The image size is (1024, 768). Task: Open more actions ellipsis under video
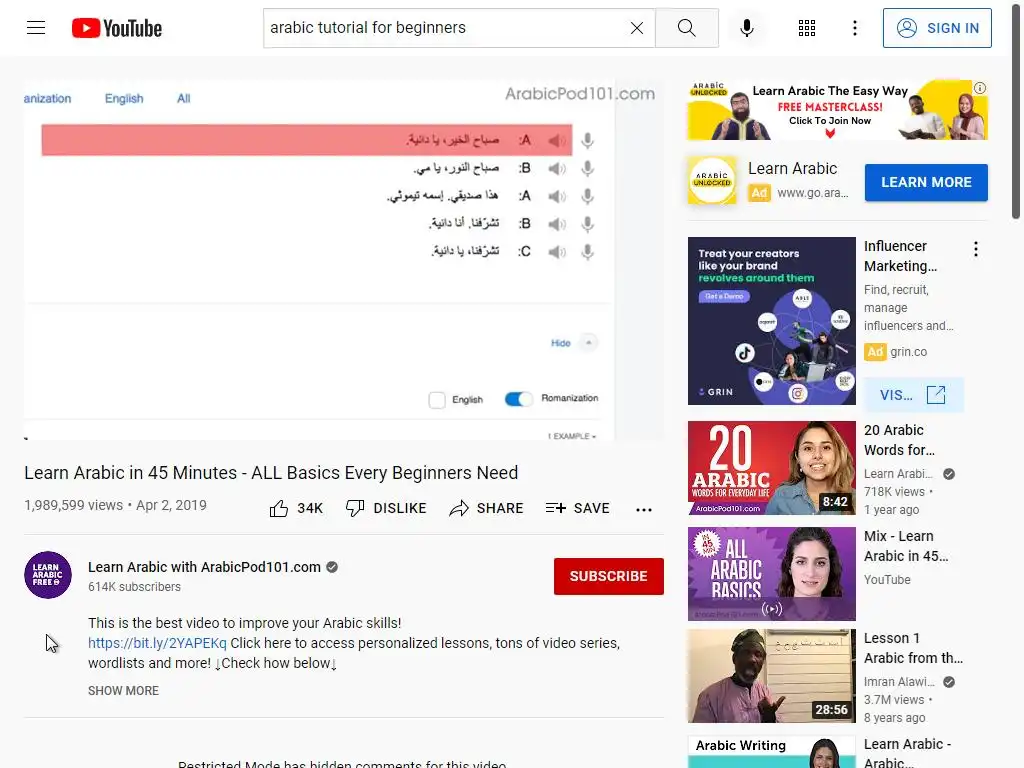[x=644, y=509]
